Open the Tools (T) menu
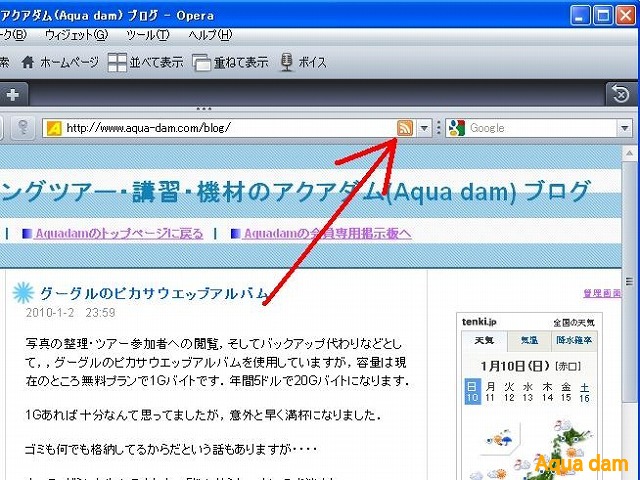Image resolution: width=640 pixels, height=480 pixels. click(147, 36)
